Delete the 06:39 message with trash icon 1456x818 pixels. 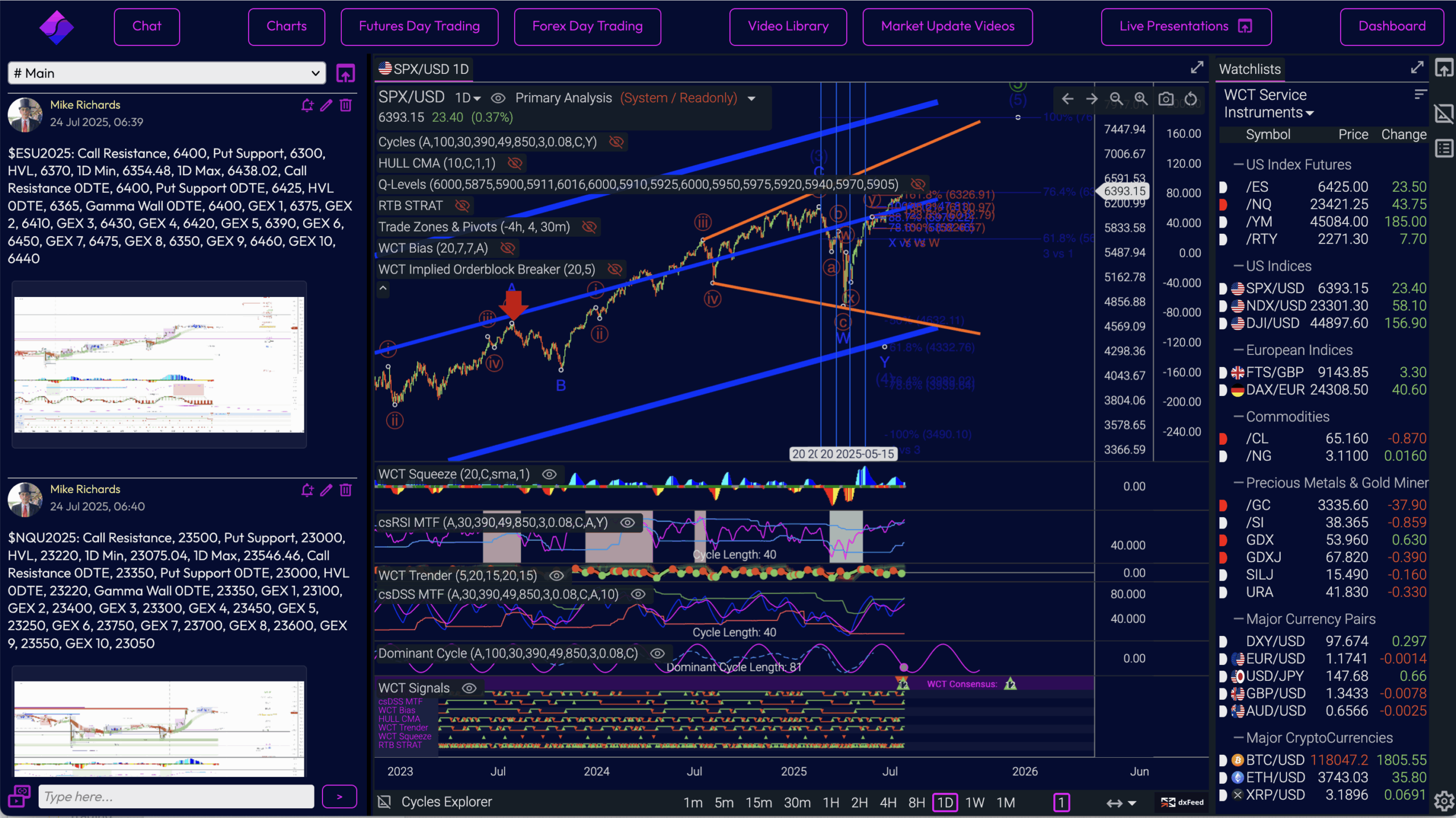[346, 105]
